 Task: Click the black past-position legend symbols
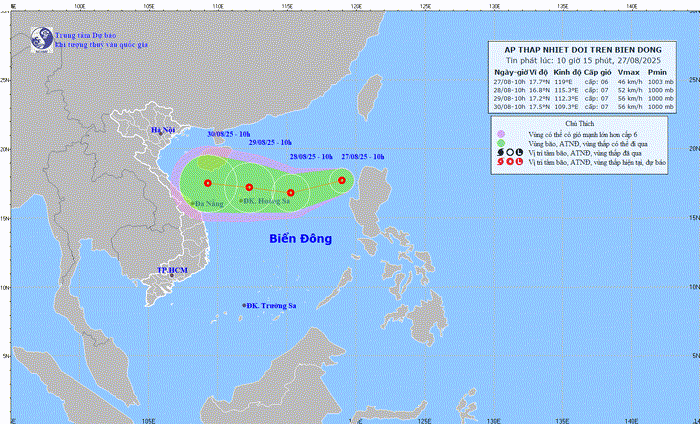(x=510, y=153)
